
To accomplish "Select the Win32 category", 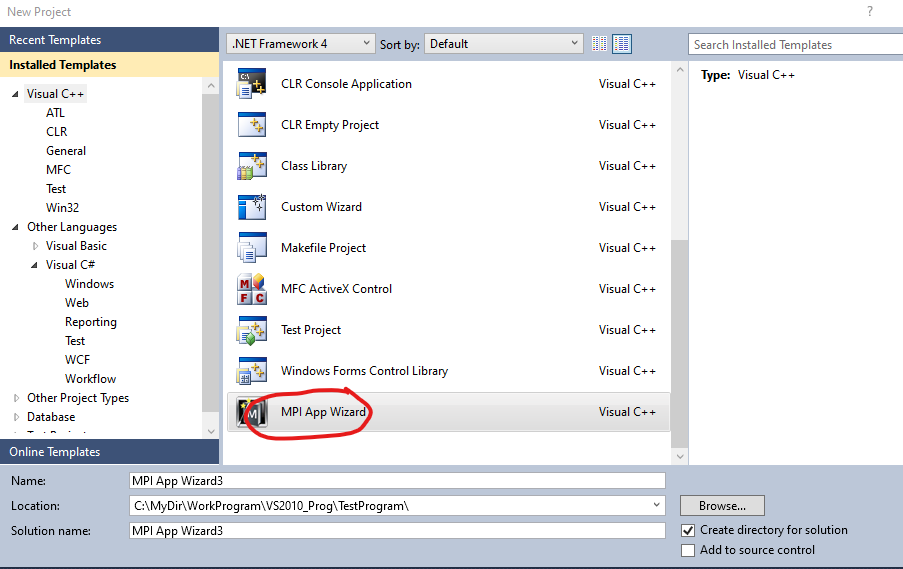I will pos(62,208).
